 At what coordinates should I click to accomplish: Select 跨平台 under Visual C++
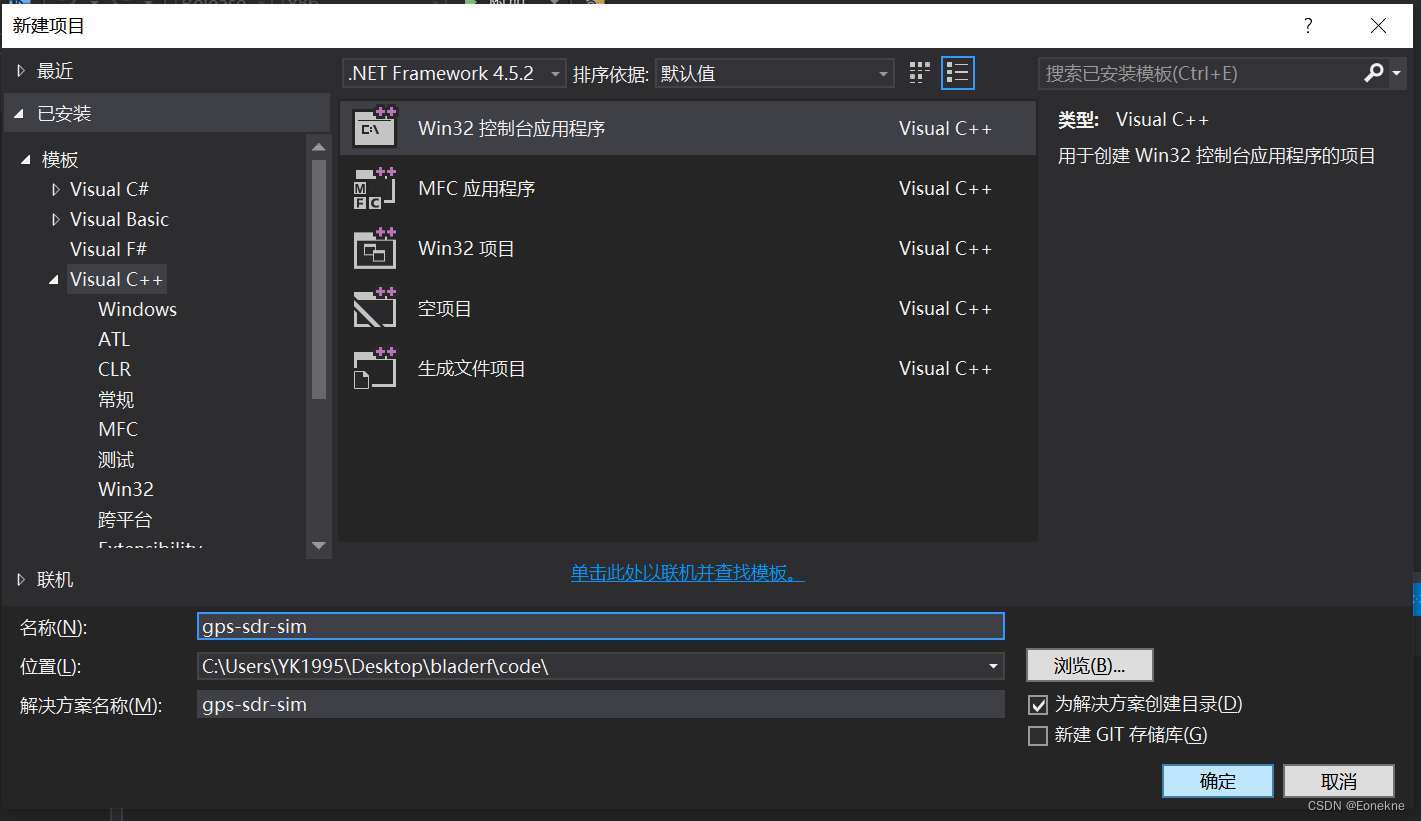(125, 520)
